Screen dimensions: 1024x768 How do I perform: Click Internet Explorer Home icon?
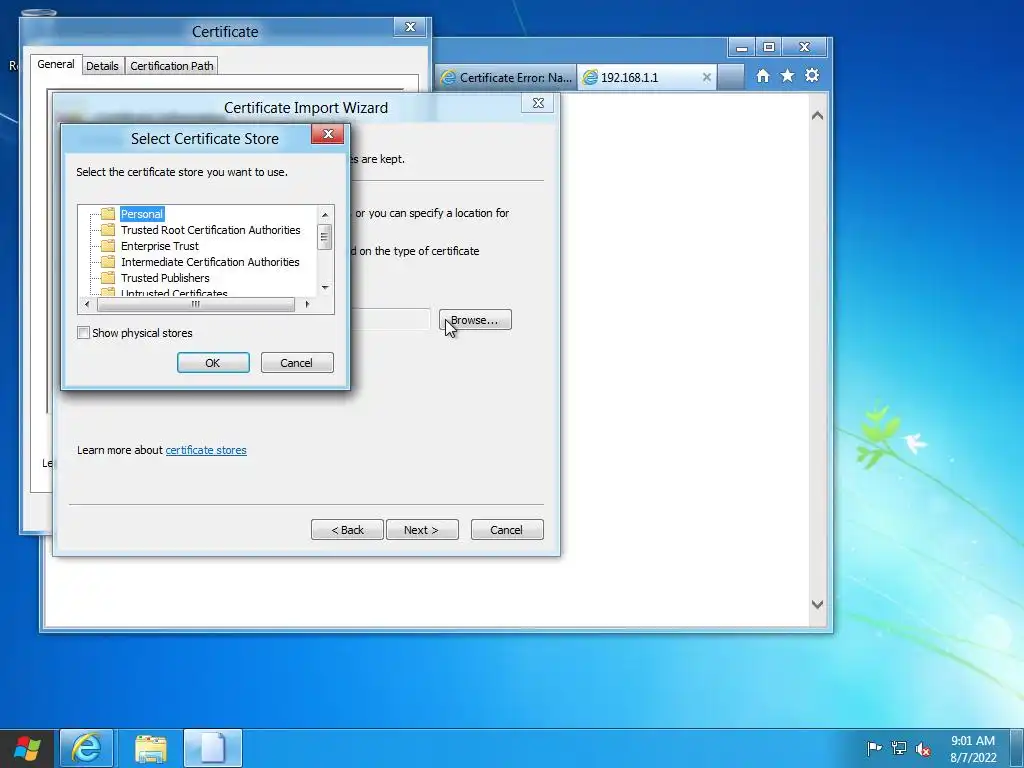click(x=763, y=76)
